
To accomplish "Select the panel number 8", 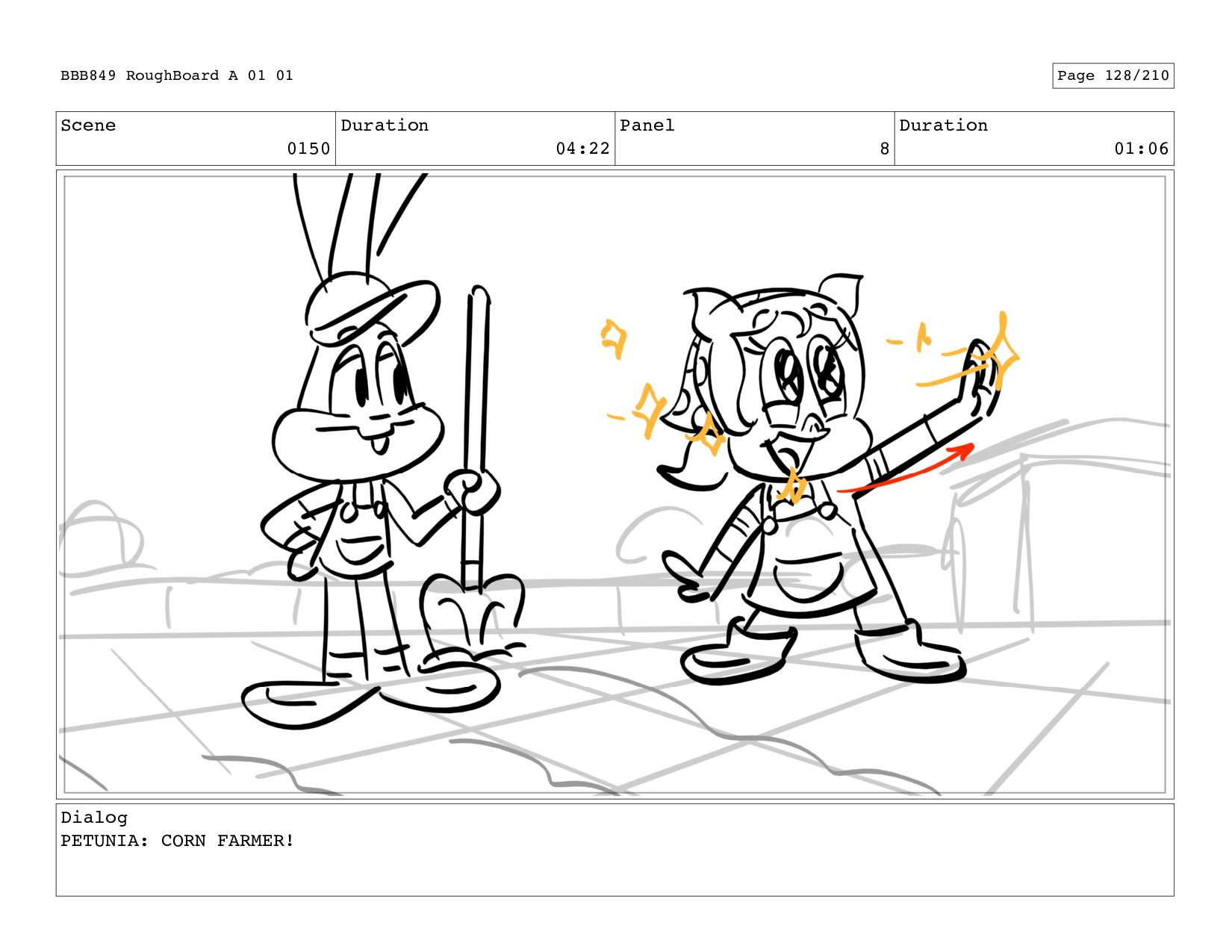I will pos(884,149).
